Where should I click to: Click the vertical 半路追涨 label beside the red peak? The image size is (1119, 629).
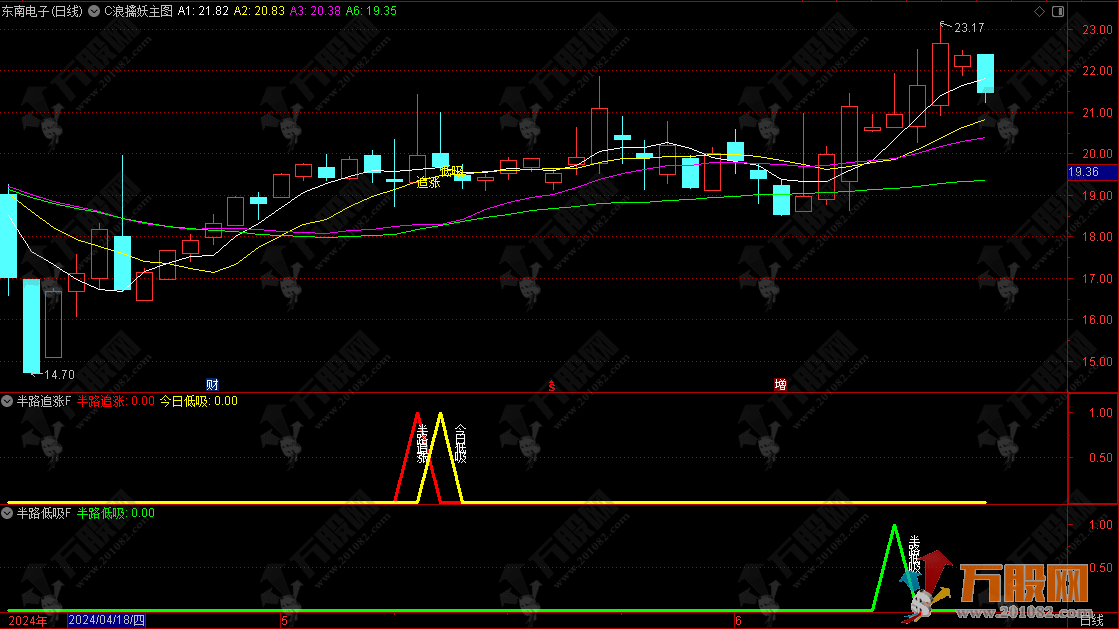422,443
